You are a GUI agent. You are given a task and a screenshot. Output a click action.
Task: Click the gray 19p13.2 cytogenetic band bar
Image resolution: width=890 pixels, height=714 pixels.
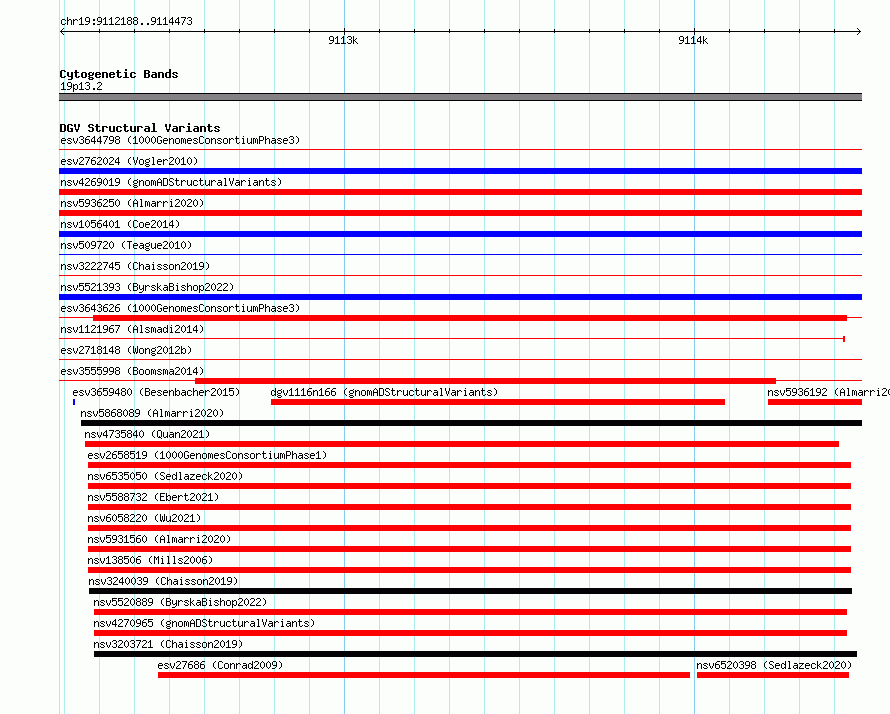pos(460,97)
